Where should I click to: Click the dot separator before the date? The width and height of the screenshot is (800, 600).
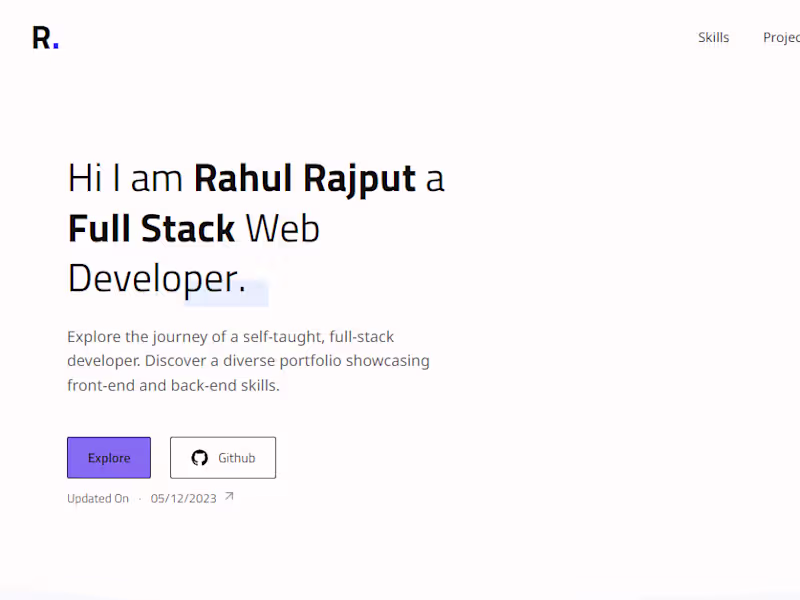[x=140, y=498]
